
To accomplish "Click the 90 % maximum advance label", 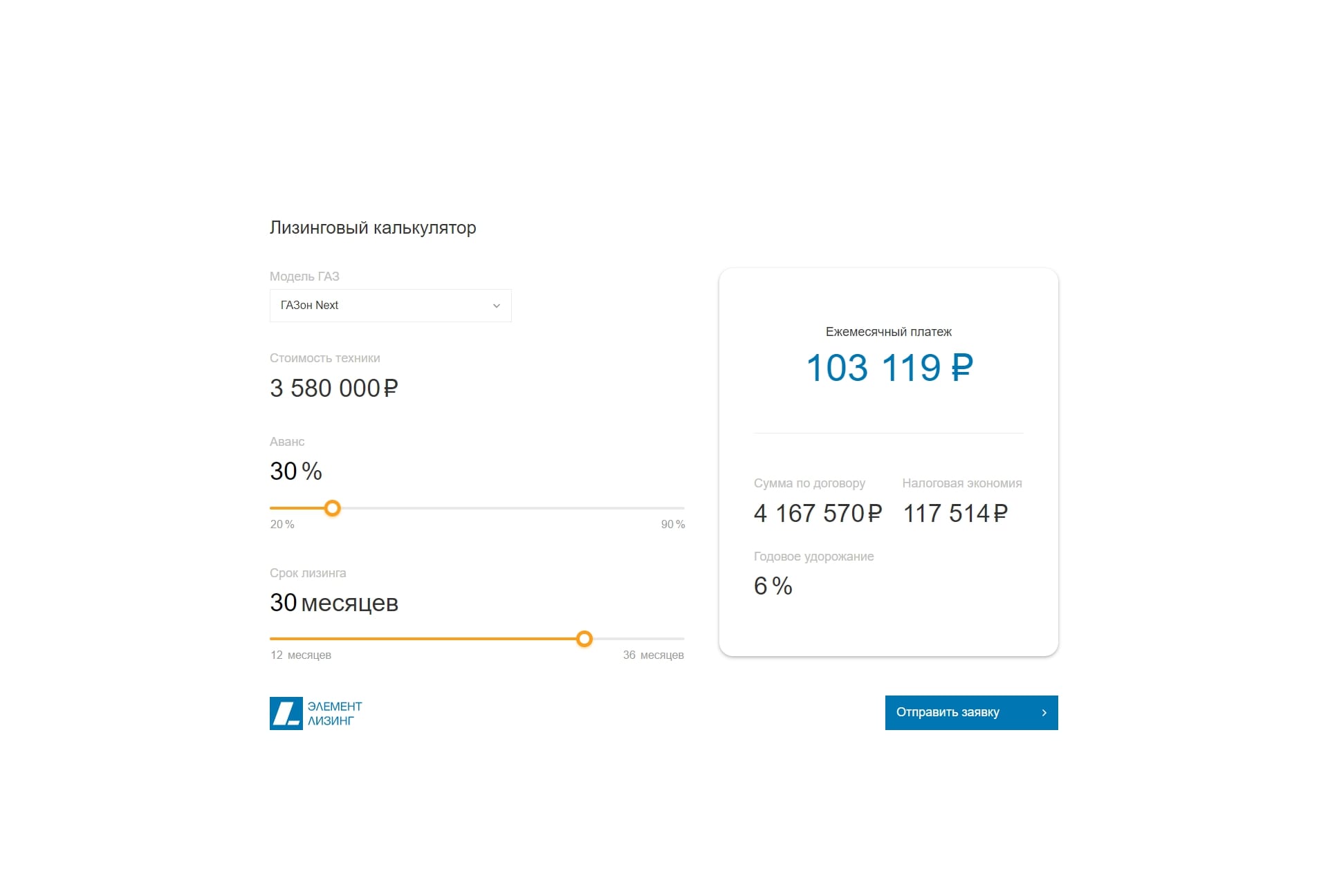I will pyautogui.click(x=672, y=524).
